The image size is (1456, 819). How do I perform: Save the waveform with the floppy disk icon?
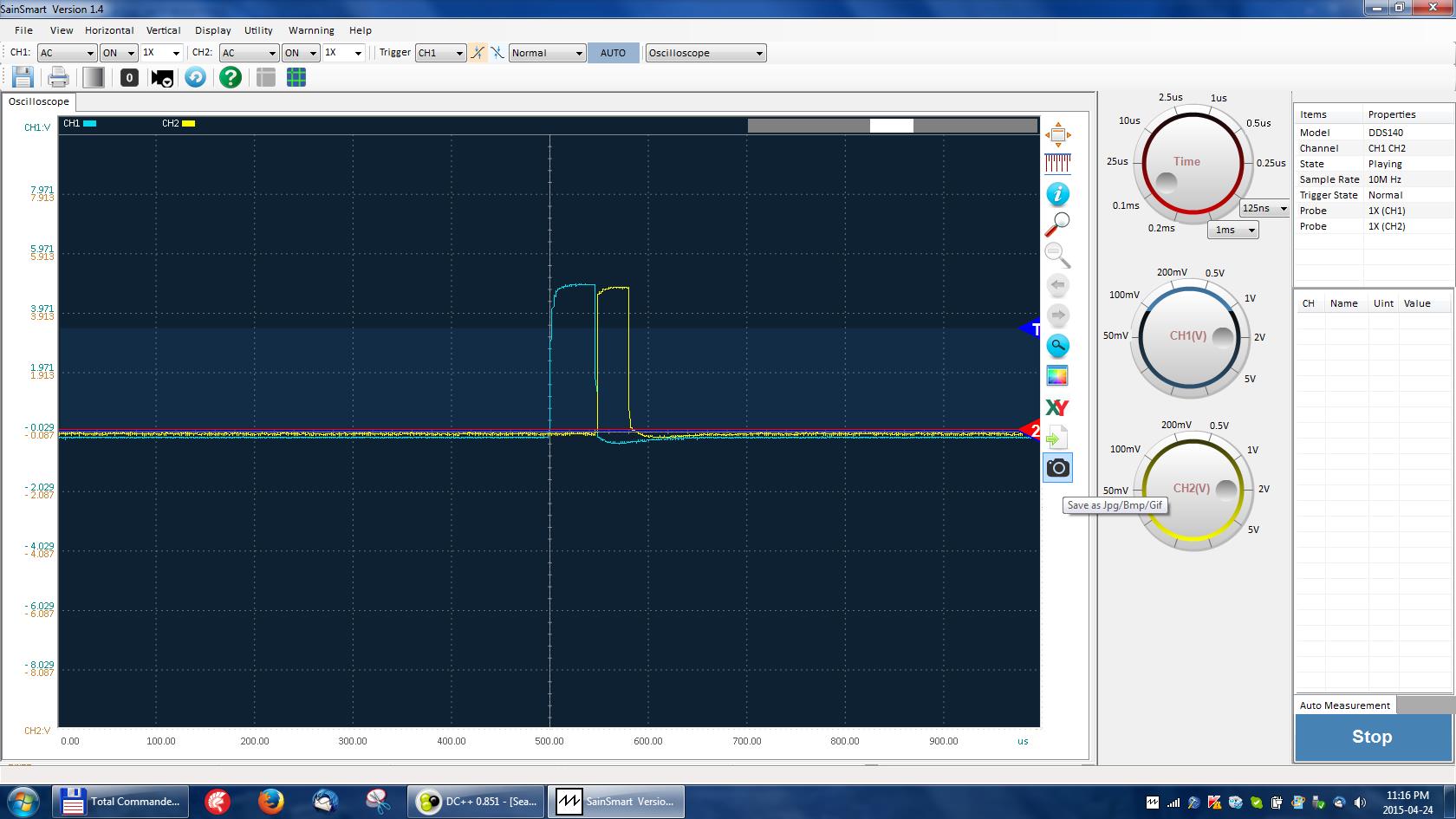click(x=23, y=77)
